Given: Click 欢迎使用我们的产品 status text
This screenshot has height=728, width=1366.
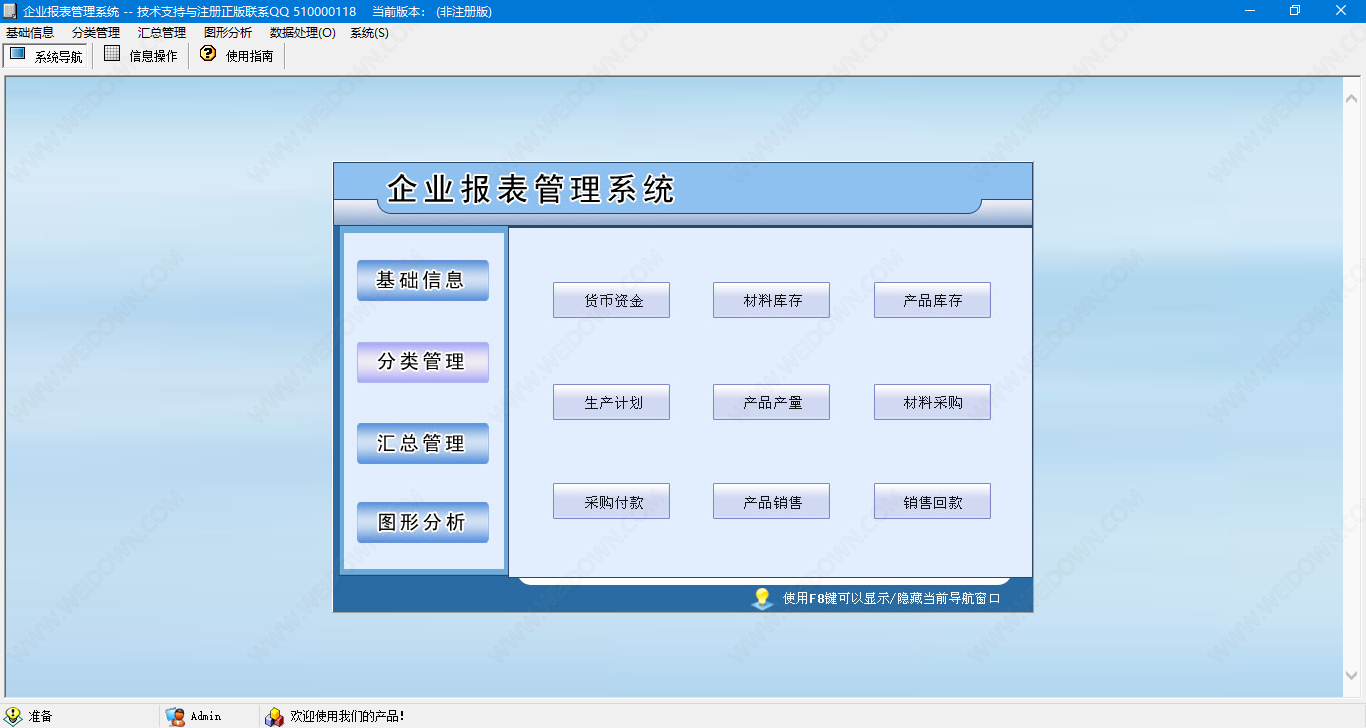Looking at the screenshot, I should click(347, 716).
